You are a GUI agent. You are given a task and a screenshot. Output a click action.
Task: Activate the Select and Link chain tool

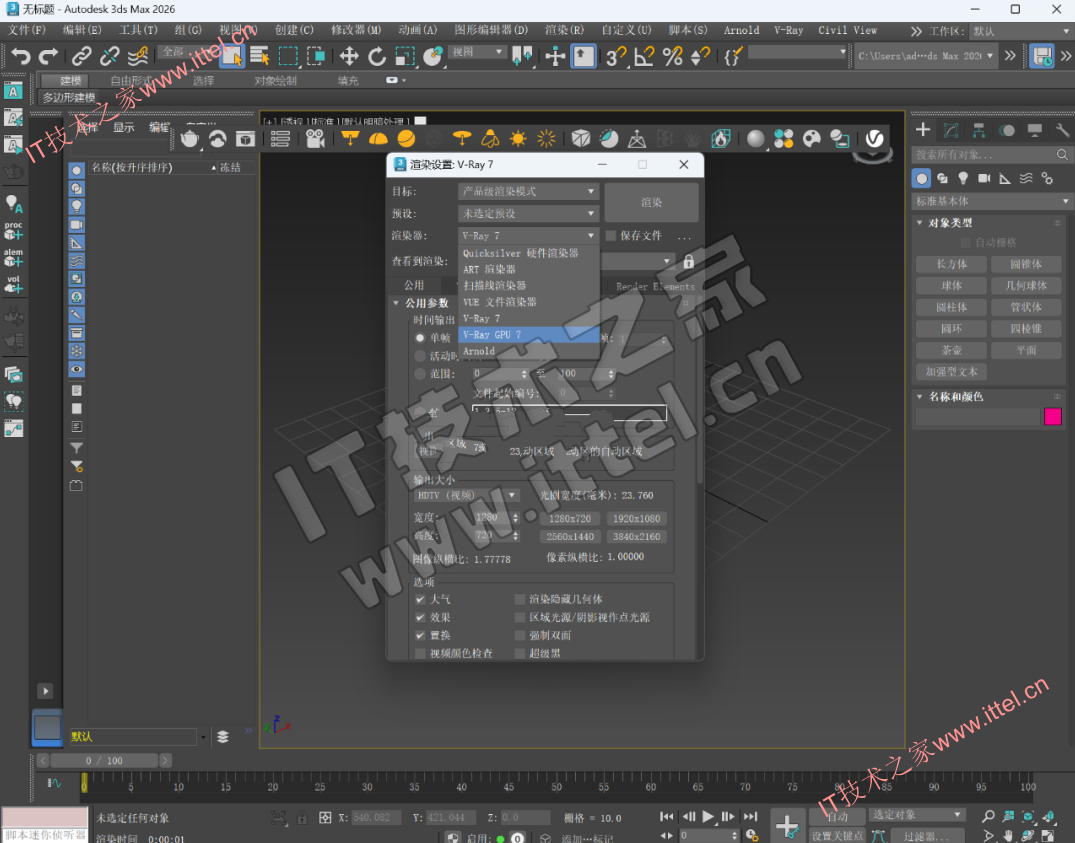pyautogui.click(x=82, y=56)
